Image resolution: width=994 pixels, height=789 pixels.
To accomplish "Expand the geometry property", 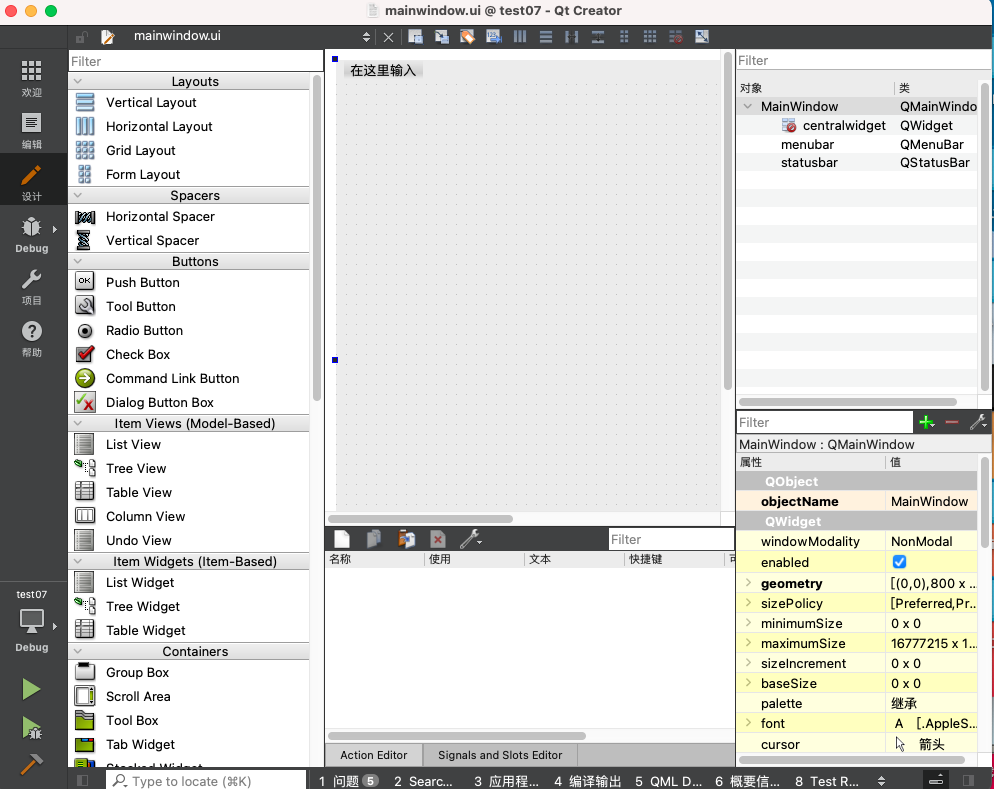I will coord(747,583).
